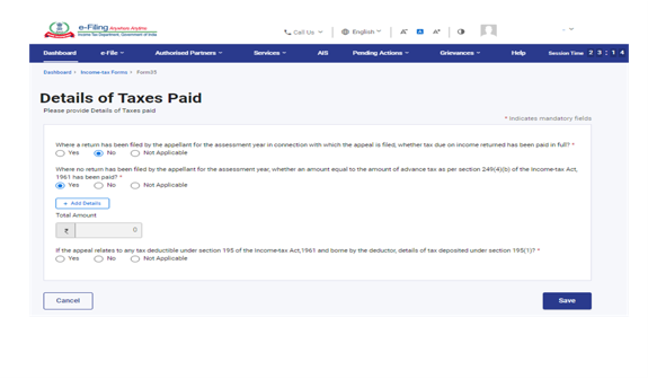Click the Save button
648x378 pixels.
tap(567, 301)
